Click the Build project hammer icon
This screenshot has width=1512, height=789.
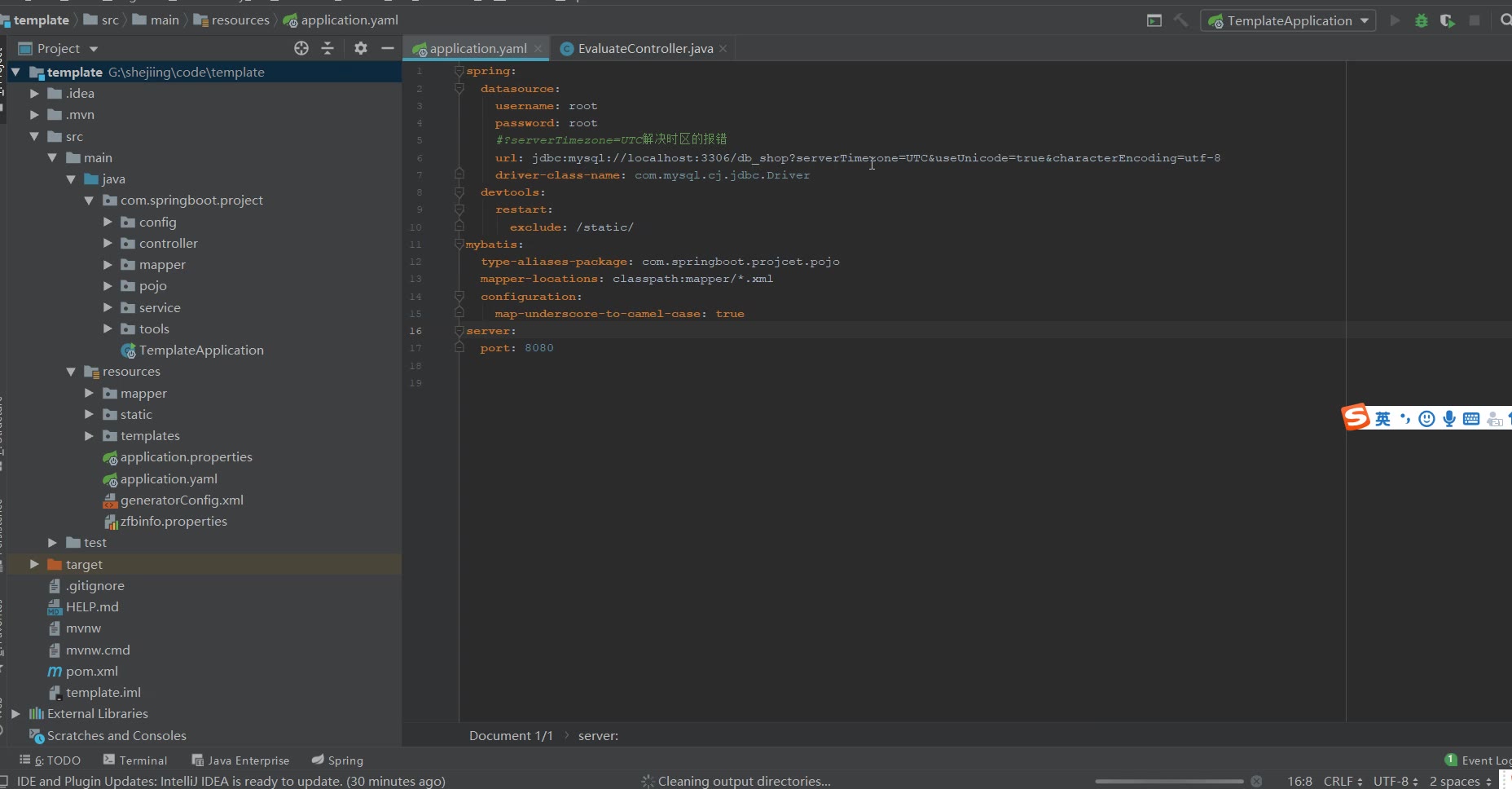(x=1180, y=21)
